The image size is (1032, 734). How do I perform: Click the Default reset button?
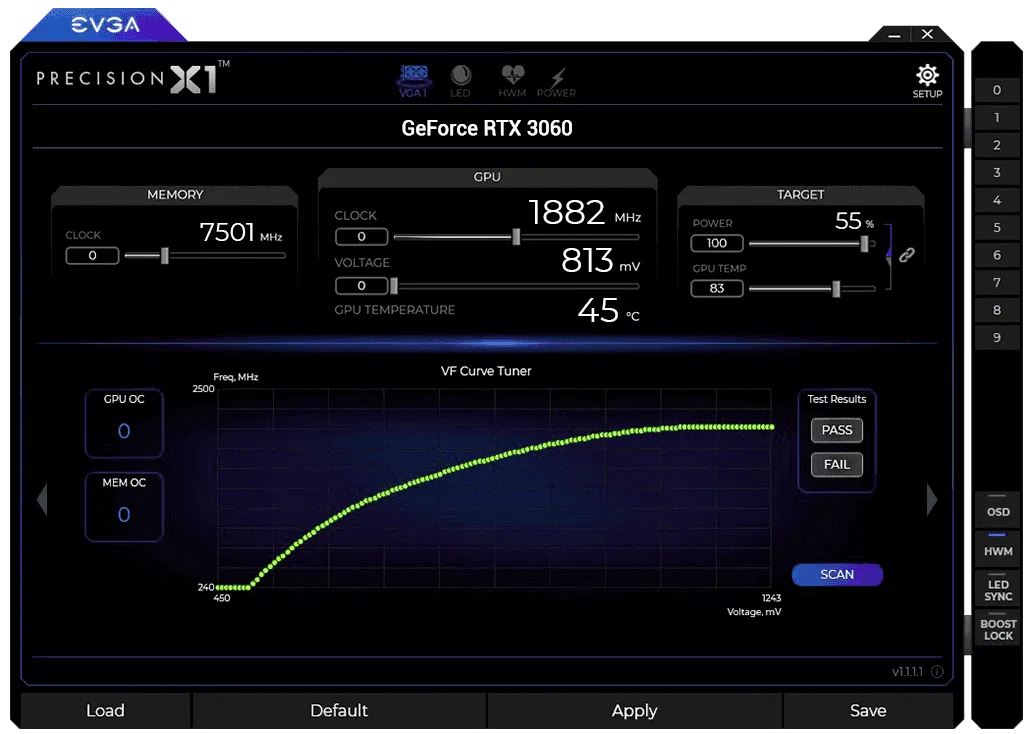point(339,711)
